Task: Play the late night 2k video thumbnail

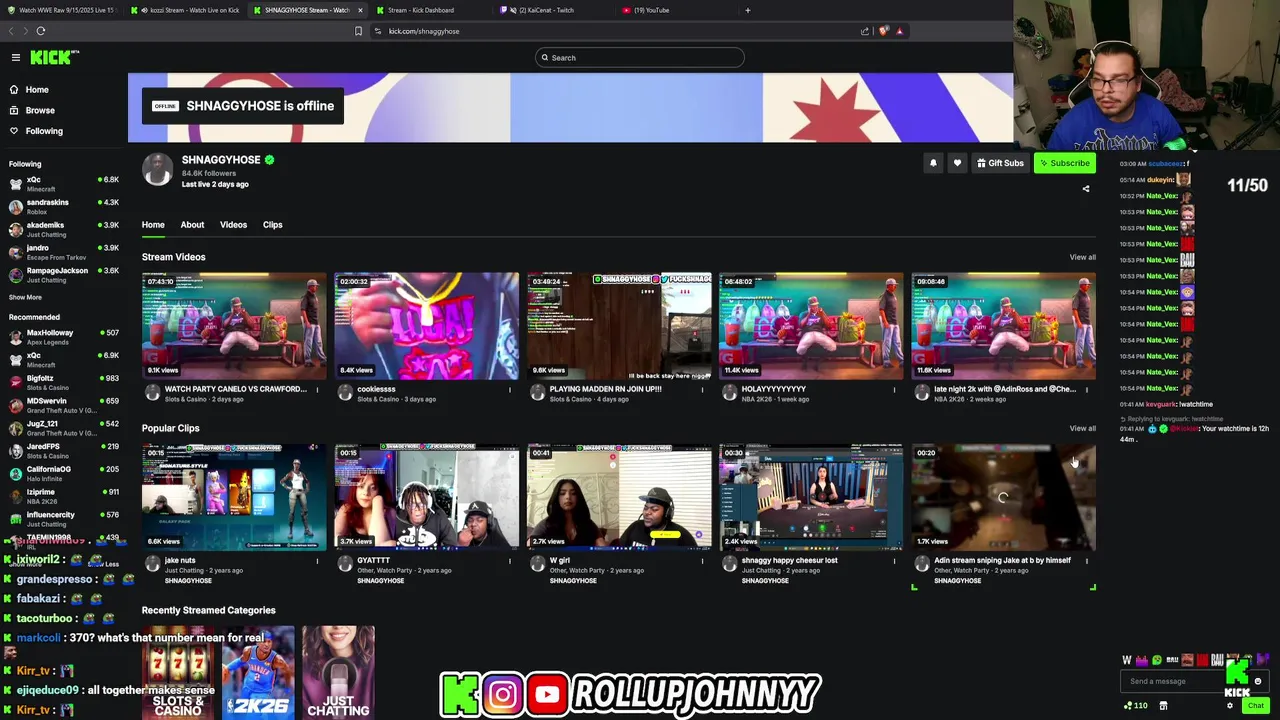Action: pyautogui.click(x=1003, y=326)
